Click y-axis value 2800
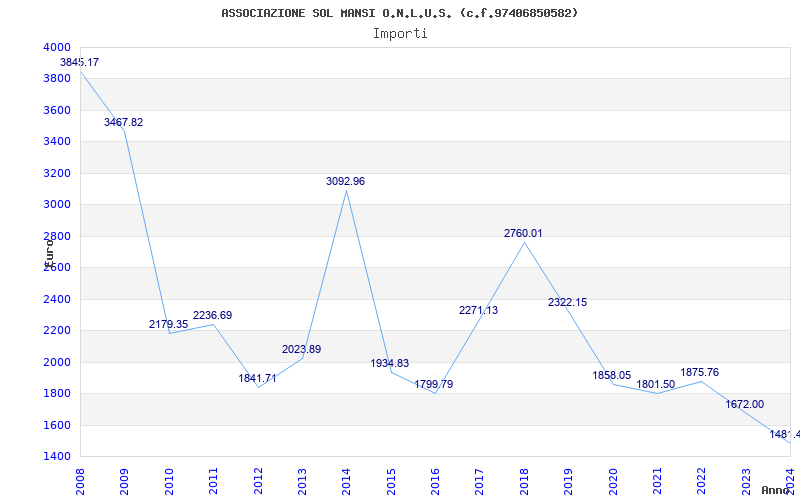This screenshot has height=500, width=800. (x=57, y=236)
